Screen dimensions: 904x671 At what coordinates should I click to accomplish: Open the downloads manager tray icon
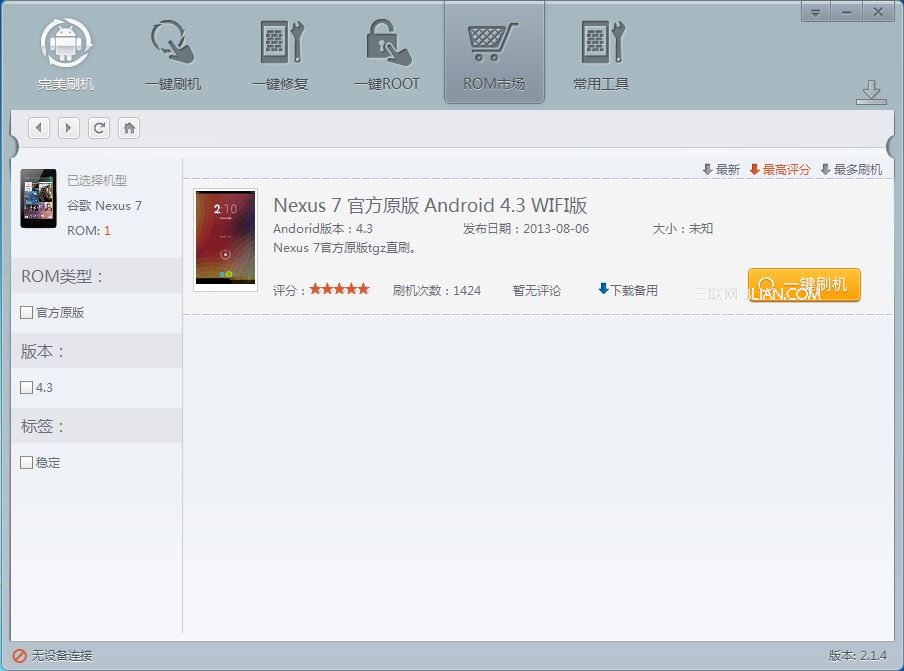tap(871, 93)
